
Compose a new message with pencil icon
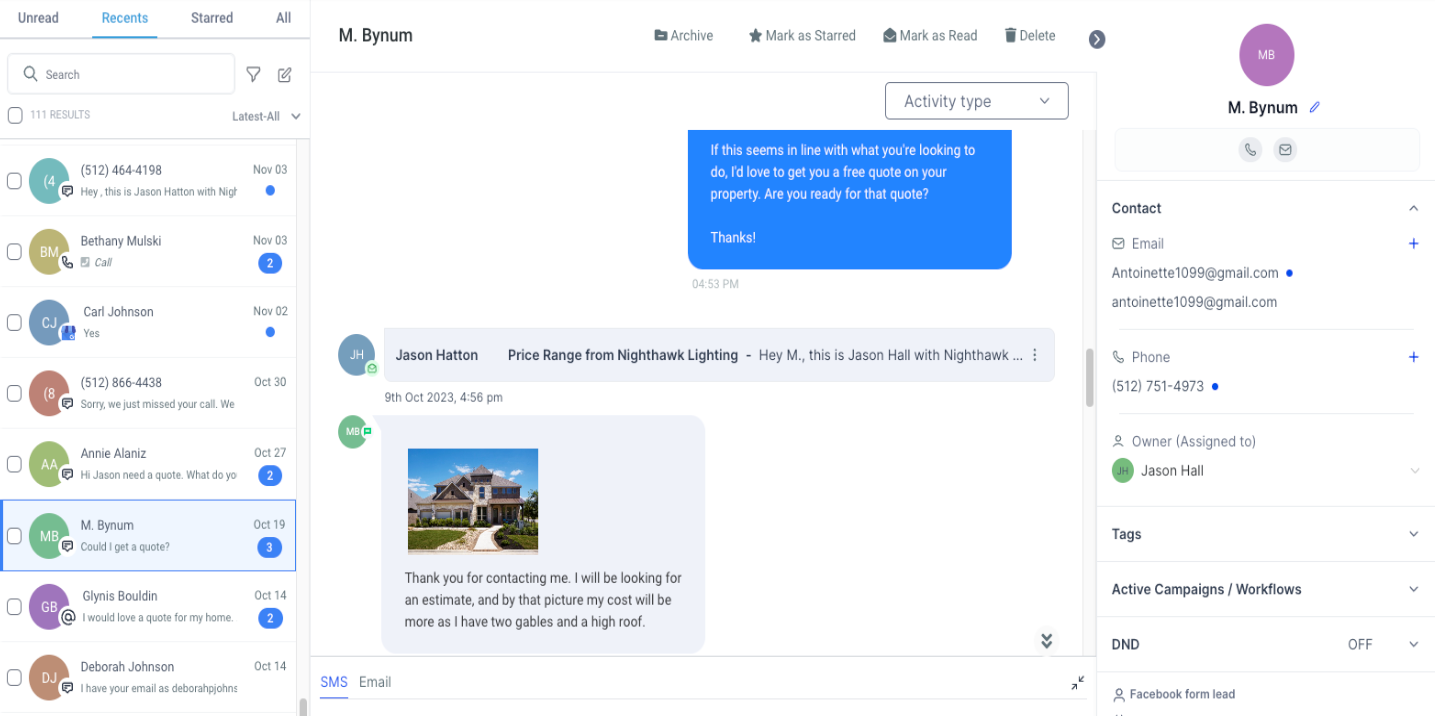pyautogui.click(x=285, y=74)
